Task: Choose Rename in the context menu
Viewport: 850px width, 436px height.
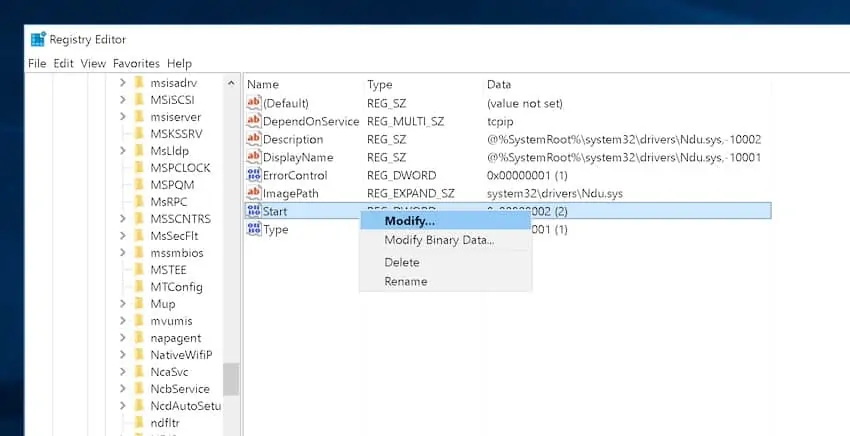Action: tap(445, 281)
